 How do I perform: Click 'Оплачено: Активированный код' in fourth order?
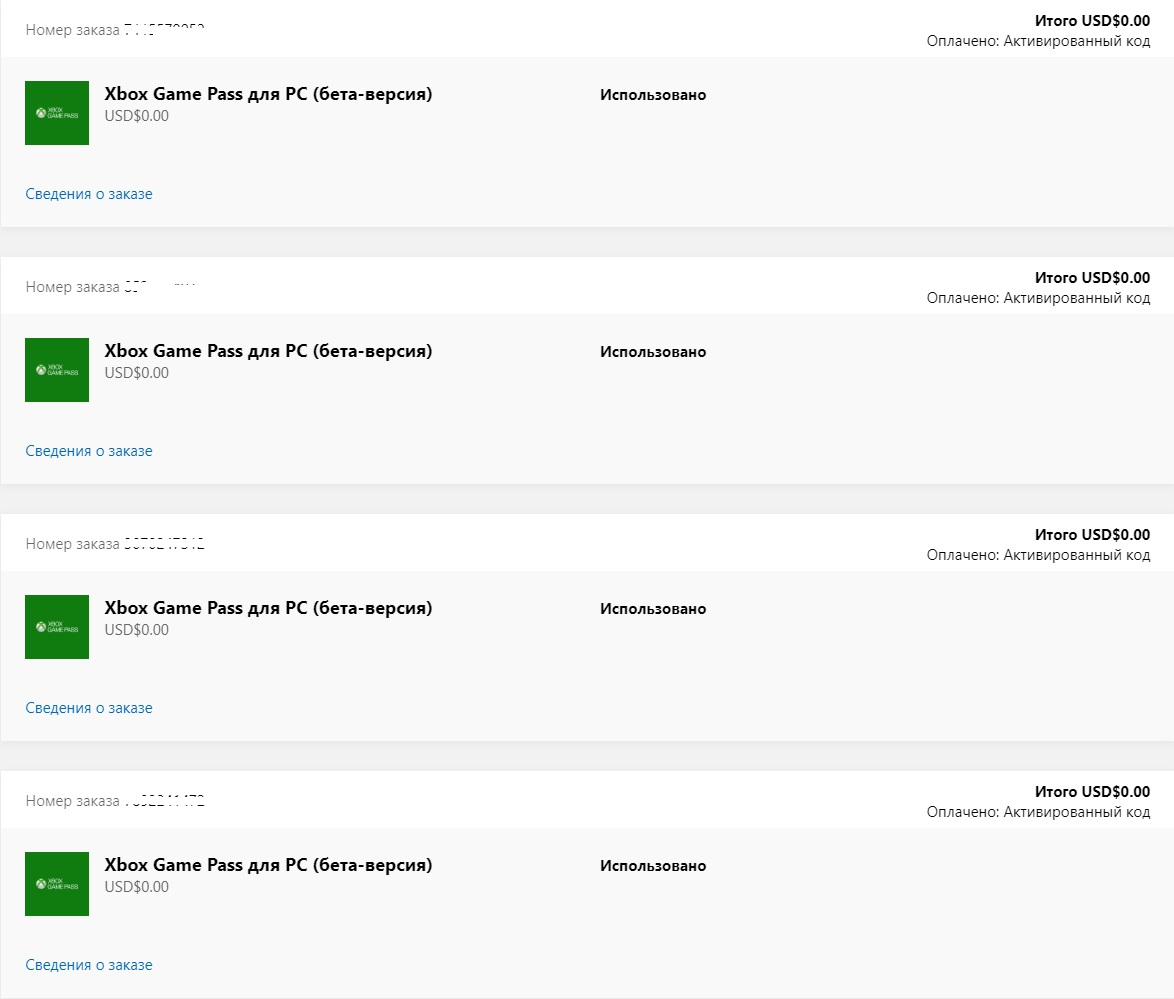click(x=1038, y=812)
